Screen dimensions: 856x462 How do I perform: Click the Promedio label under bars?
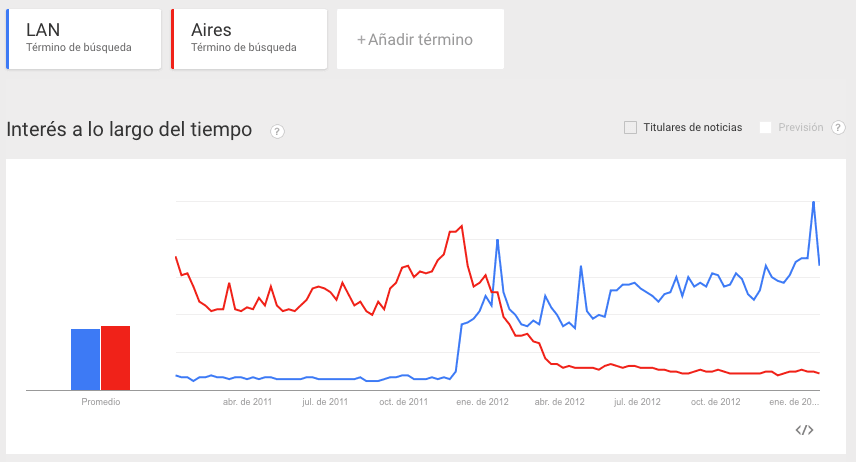(x=100, y=402)
